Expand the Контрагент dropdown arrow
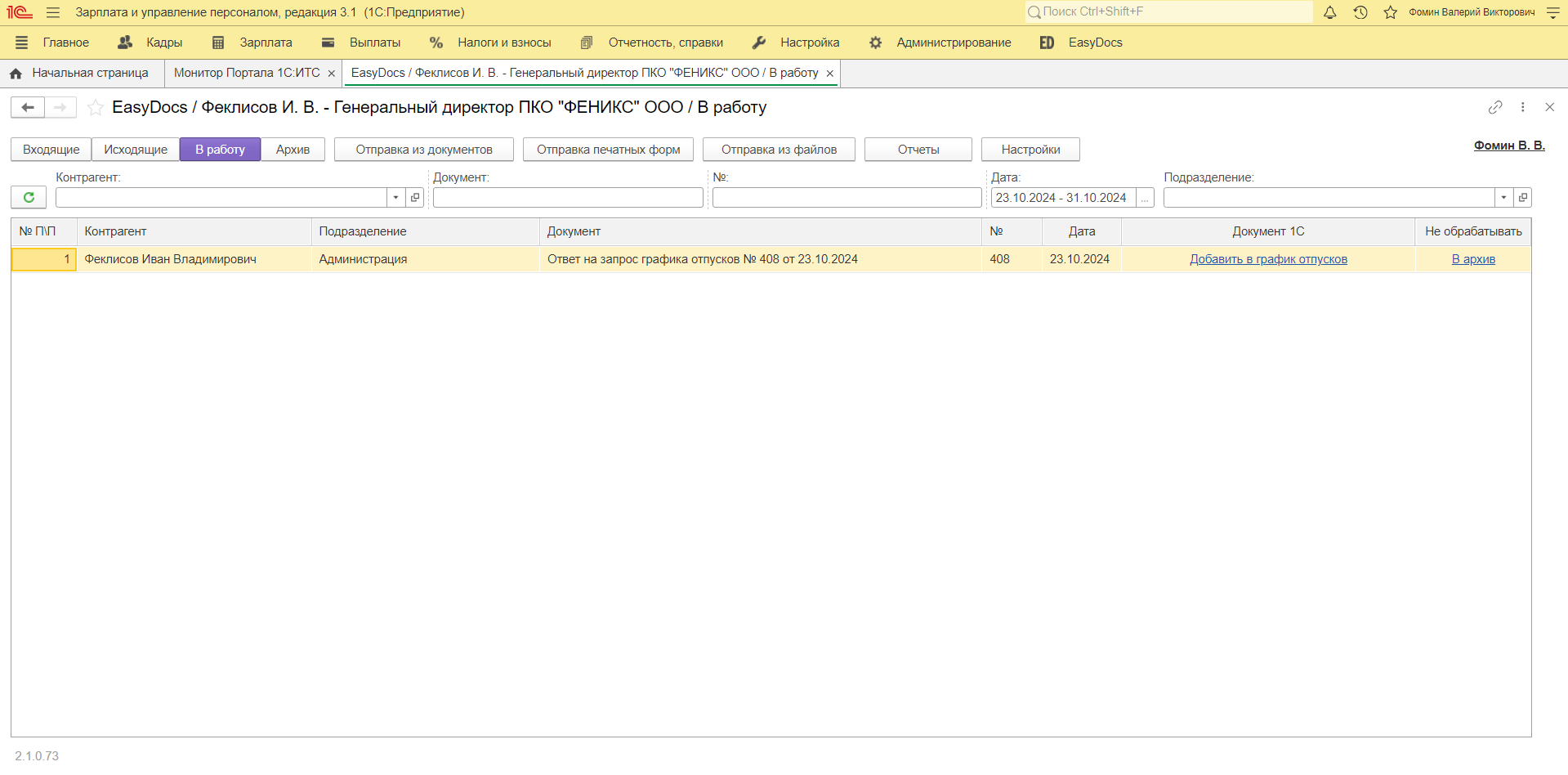This screenshot has height=775, width=1568. click(x=395, y=198)
